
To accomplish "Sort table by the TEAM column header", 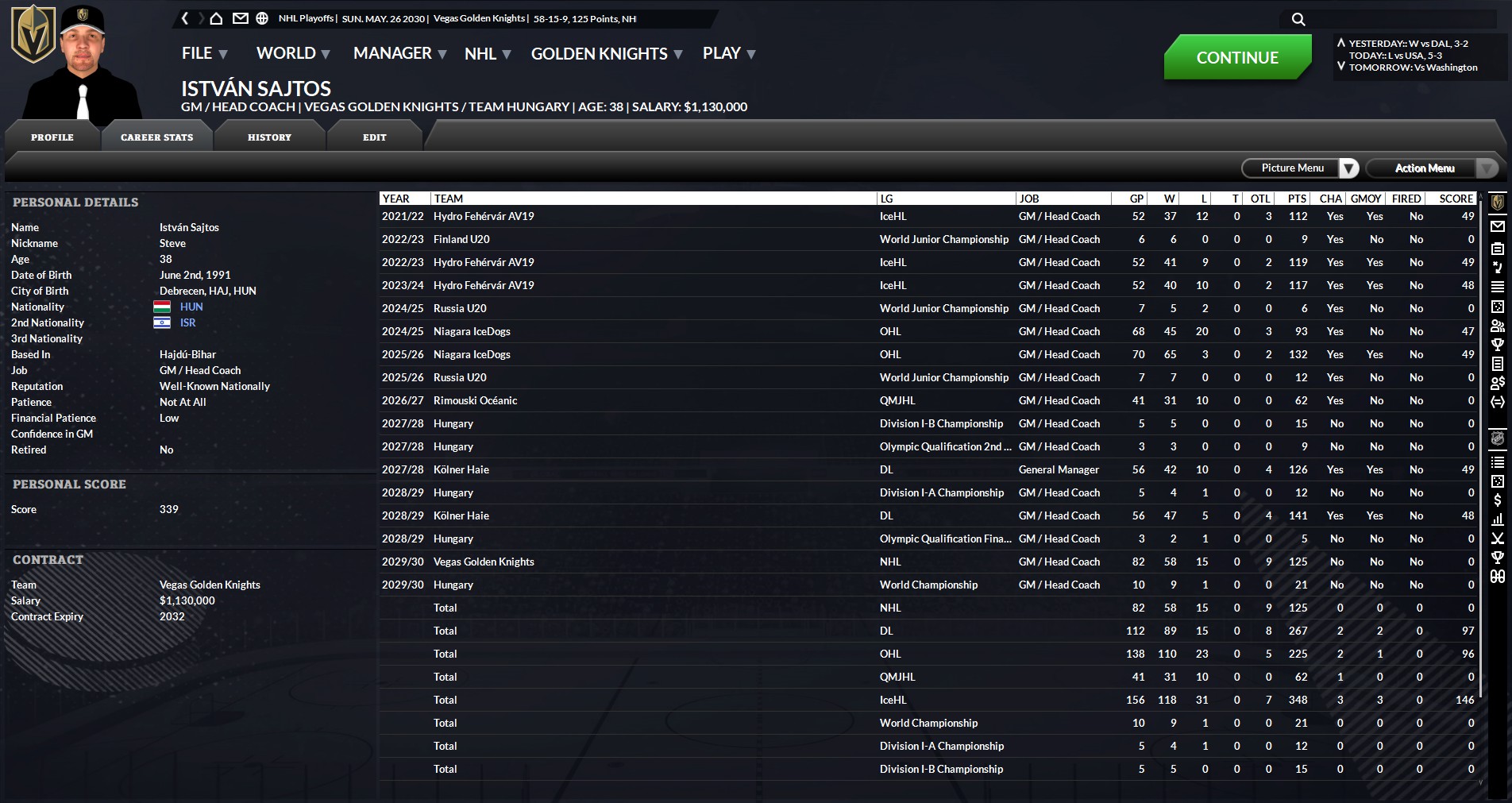I will click(x=654, y=199).
